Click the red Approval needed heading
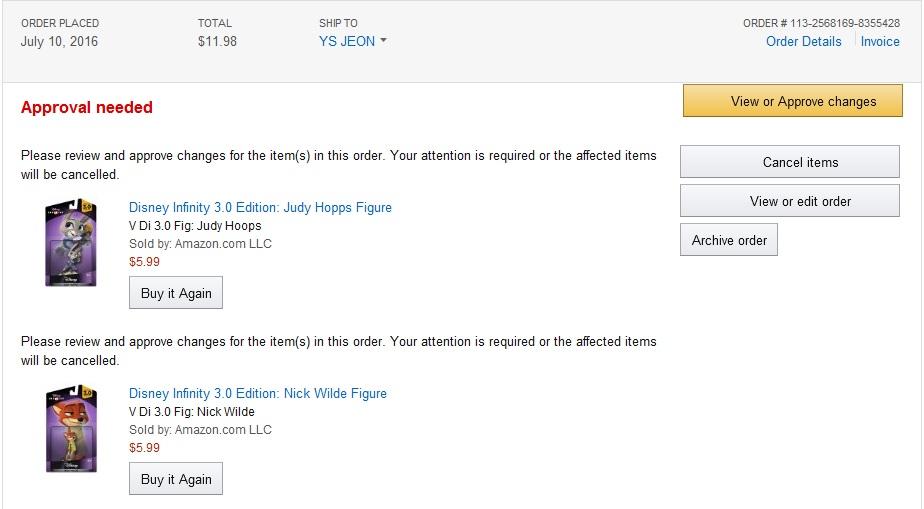Image resolution: width=924 pixels, height=509 pixels. [x=86, y=107]
